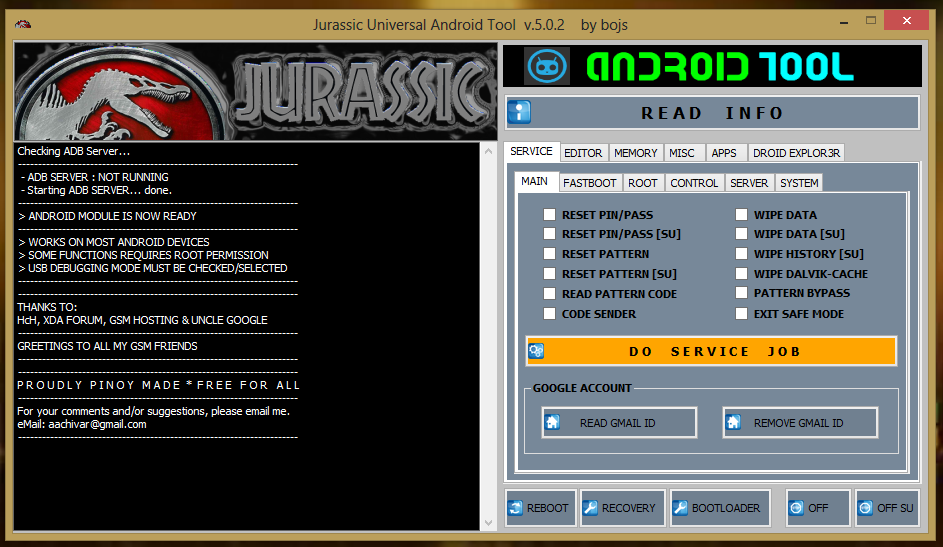Click the 'ANDROID MODULE IS NOW READY' log line
The width and height of the screenshot is (943, 547).
pos(107,216)
